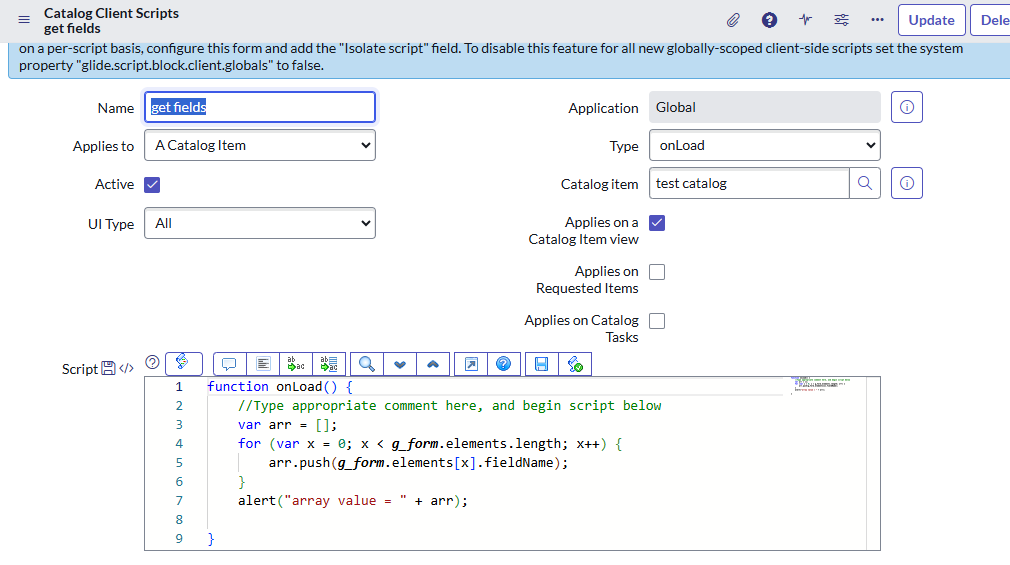Click the format code icon

coord(263,364)
